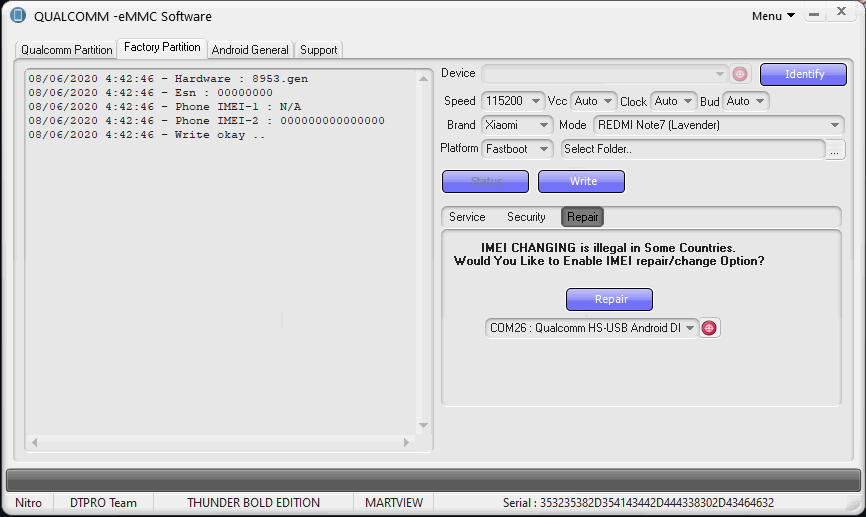This screenshot has height=517, width=866.
Task: Open the Mode REDMI Note7 dropdown
Action: tap(719, 125)
